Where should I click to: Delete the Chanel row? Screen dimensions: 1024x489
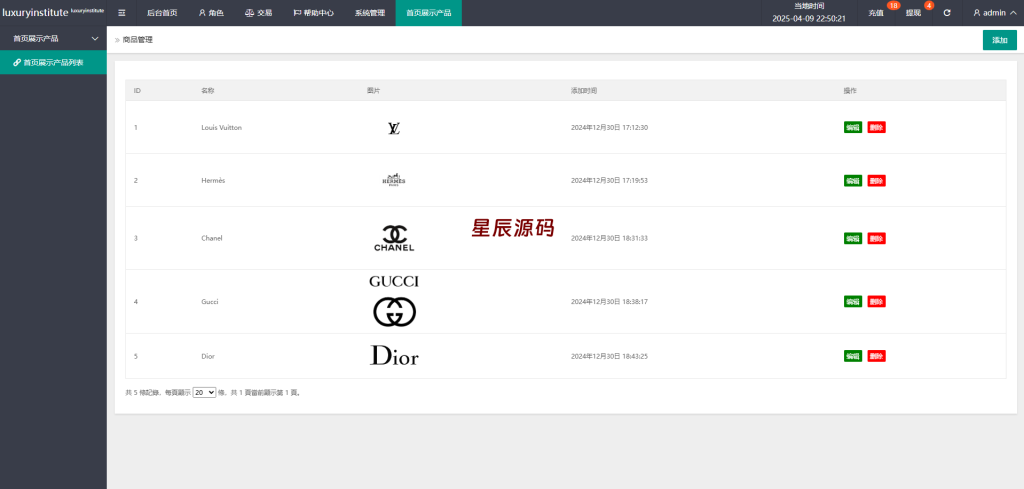876,238
